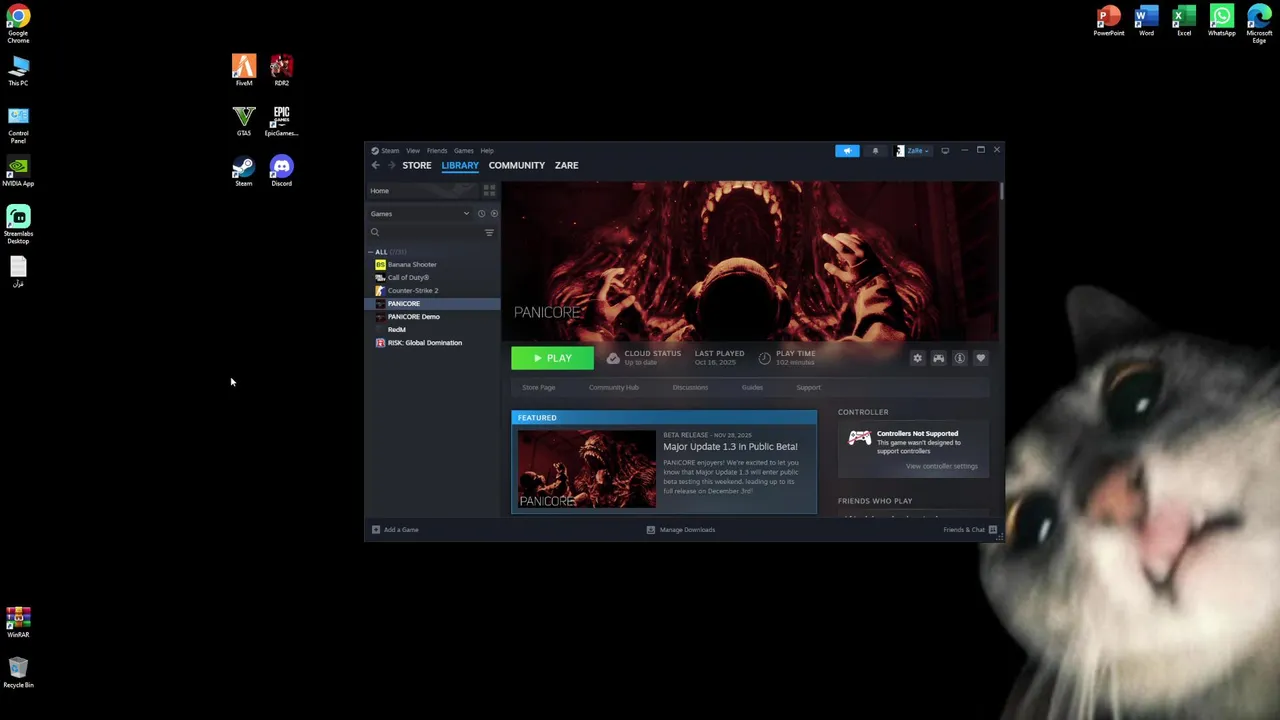Viewport: 1280px width, 720px height.
Task: Open the Discord desktop icon
Action: (281, 171)
